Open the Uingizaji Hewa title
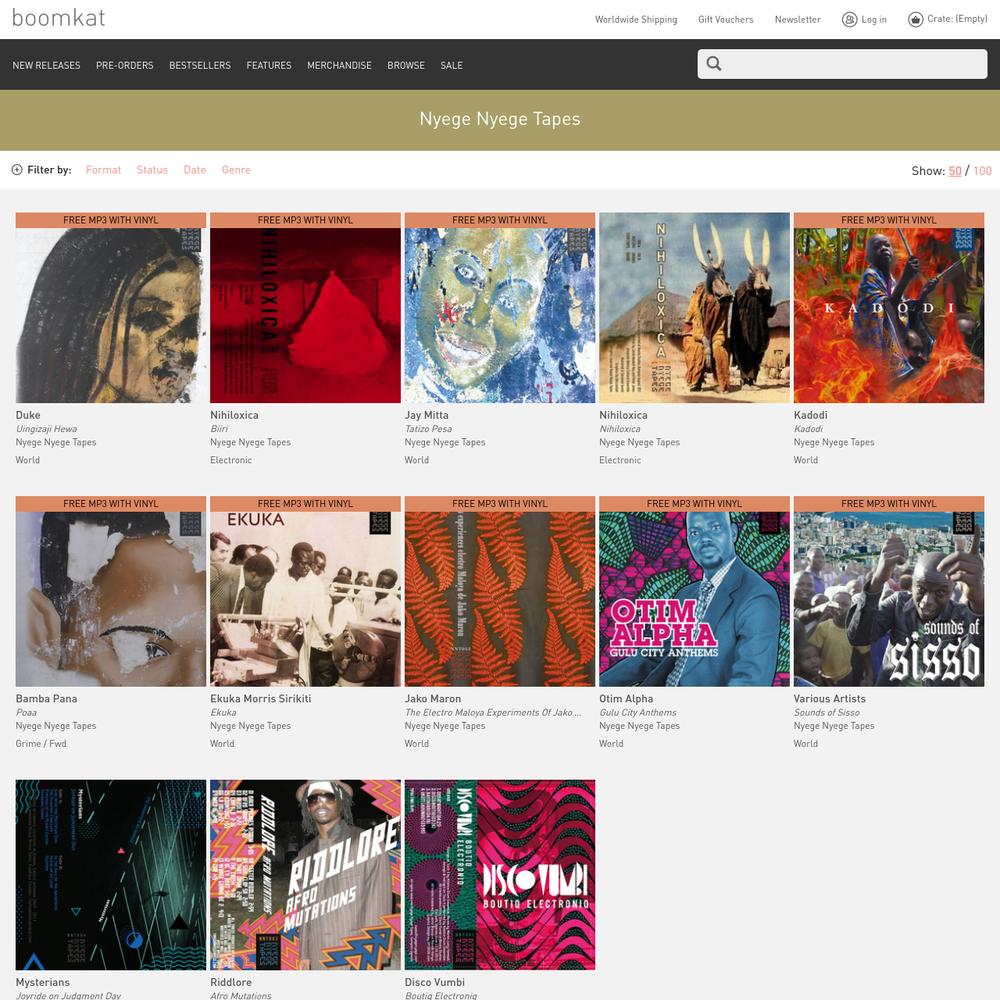1000x1000 pixels. point(47,429)
